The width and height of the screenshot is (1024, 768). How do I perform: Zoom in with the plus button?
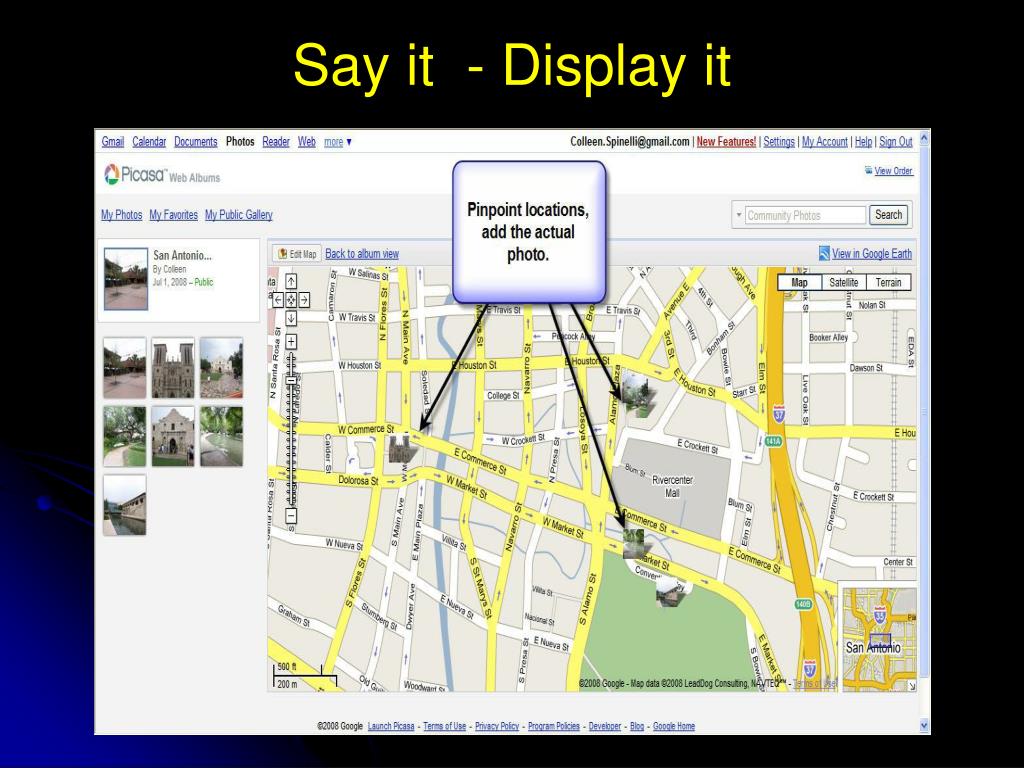291,341
